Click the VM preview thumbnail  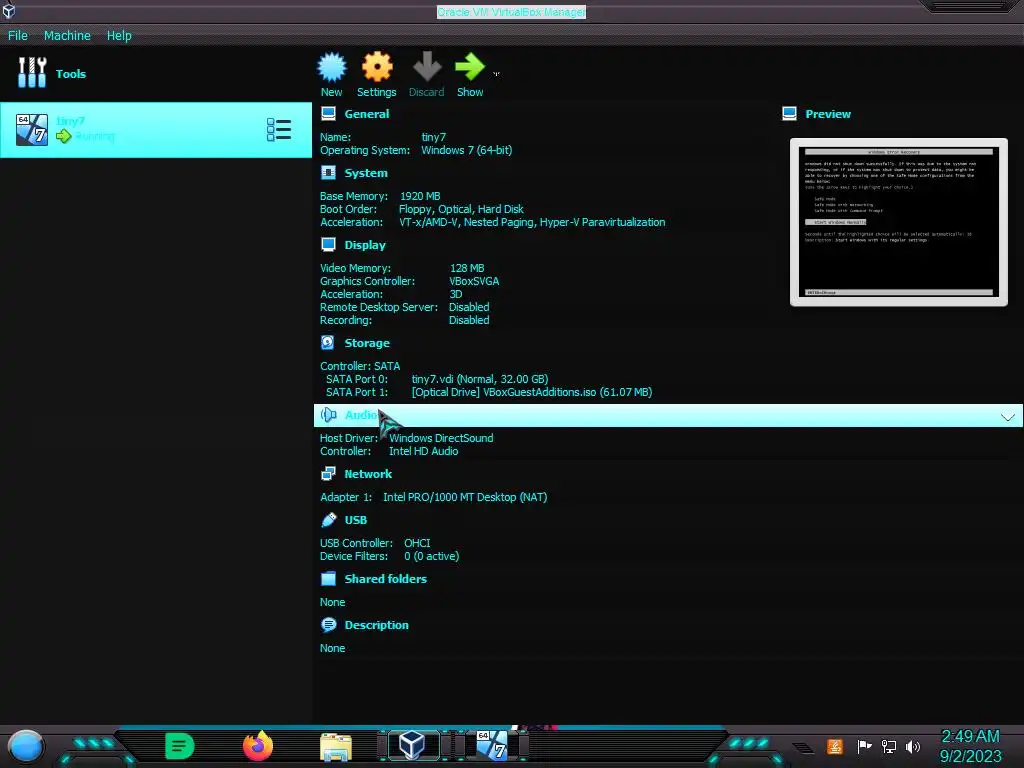(899, 222)
